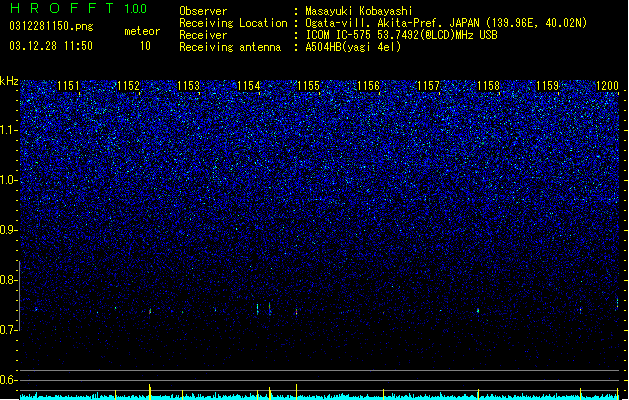Click the 0.7 kHz frequency label
The width and height of the screenshot is (629, 400).
coord(9,330)
